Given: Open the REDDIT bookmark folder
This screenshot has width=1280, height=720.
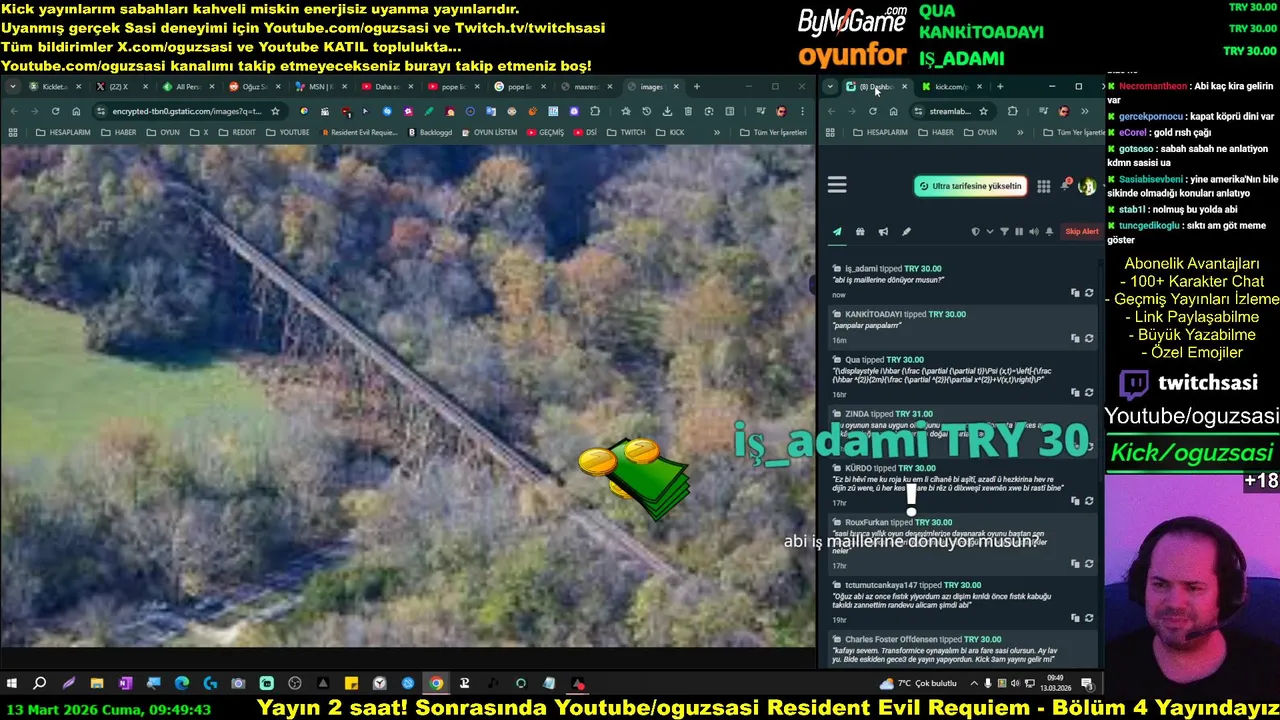Looking at the screenshot, I should pos(237,132).
